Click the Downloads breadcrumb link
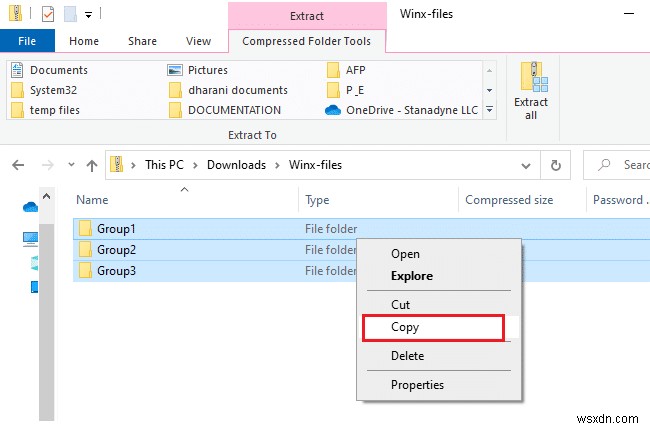 click(x=236, y=165)
